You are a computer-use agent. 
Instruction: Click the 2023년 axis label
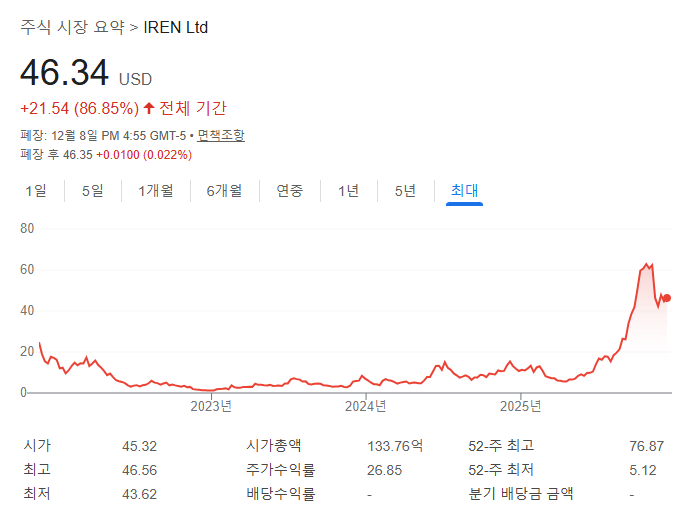211,406
